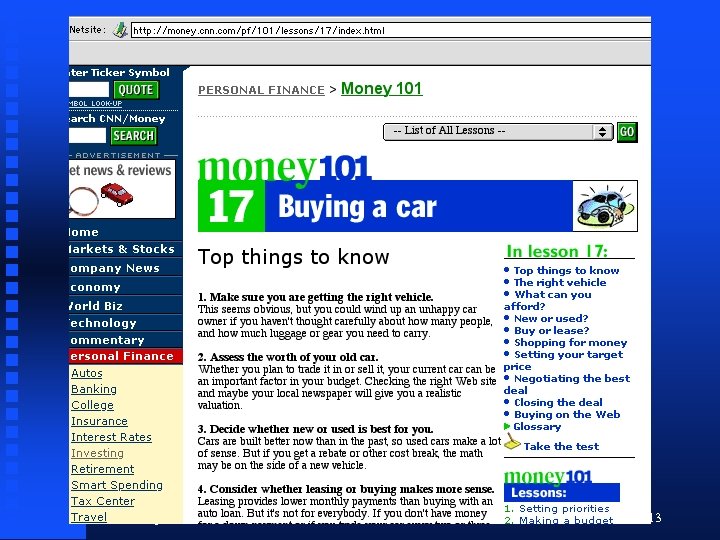Open New or used? section
Viewport: 720px width, 540px height.
pyautogui.click(x=551, y=318)
